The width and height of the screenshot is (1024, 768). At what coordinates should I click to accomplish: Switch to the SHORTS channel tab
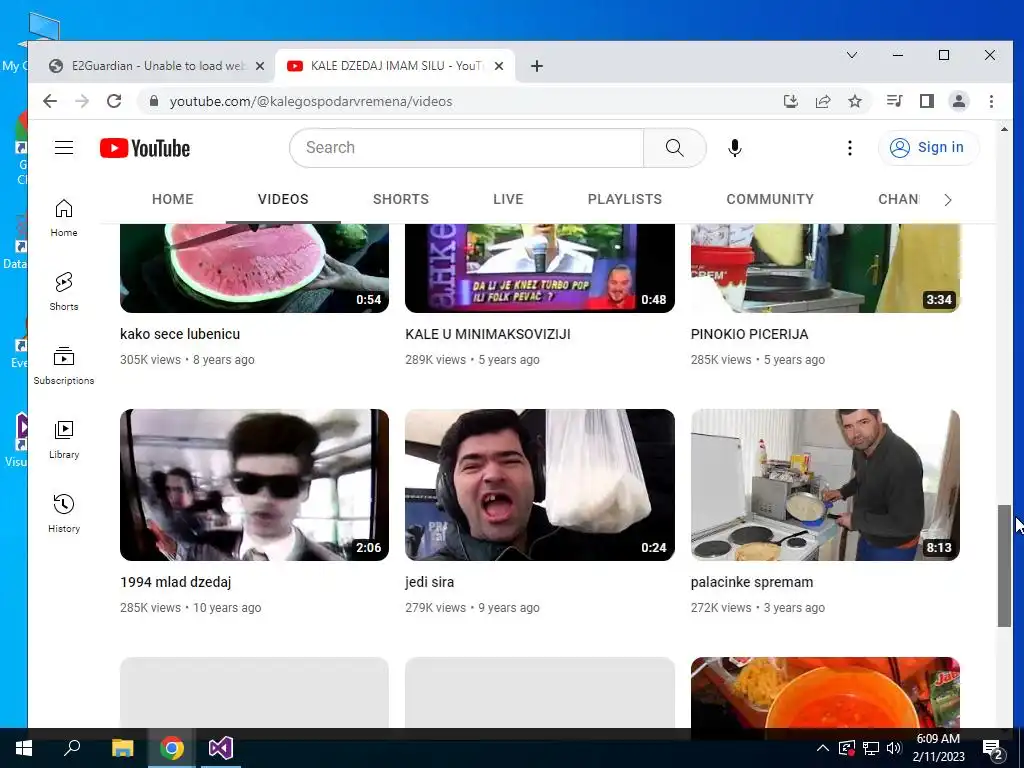coord(400,199)
